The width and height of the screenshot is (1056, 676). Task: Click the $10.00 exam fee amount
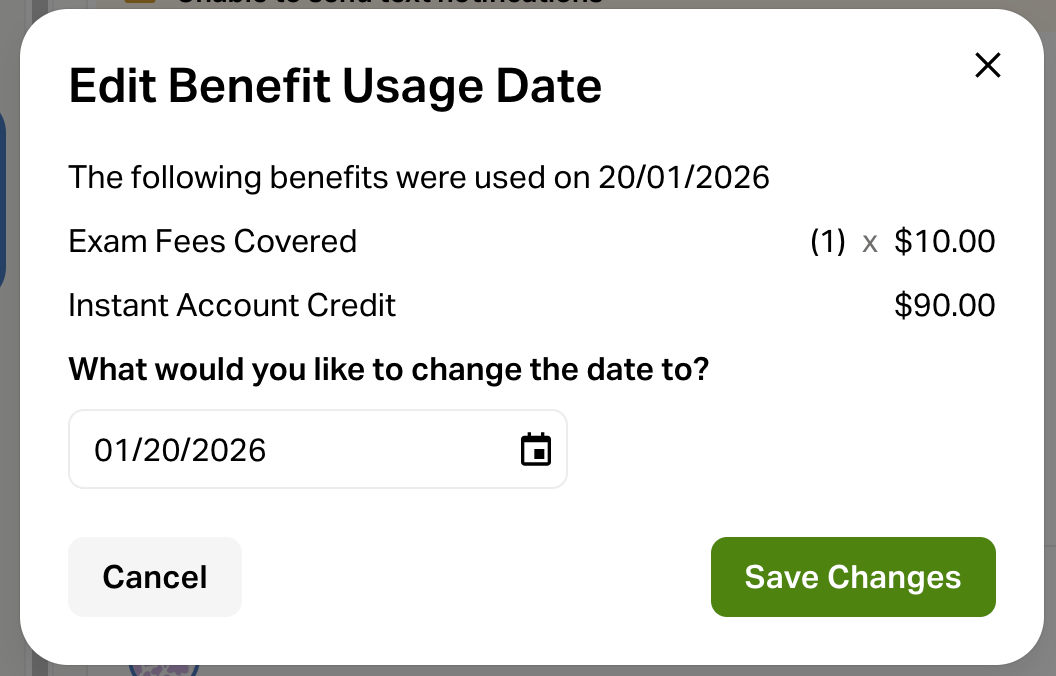click(944, 241)
